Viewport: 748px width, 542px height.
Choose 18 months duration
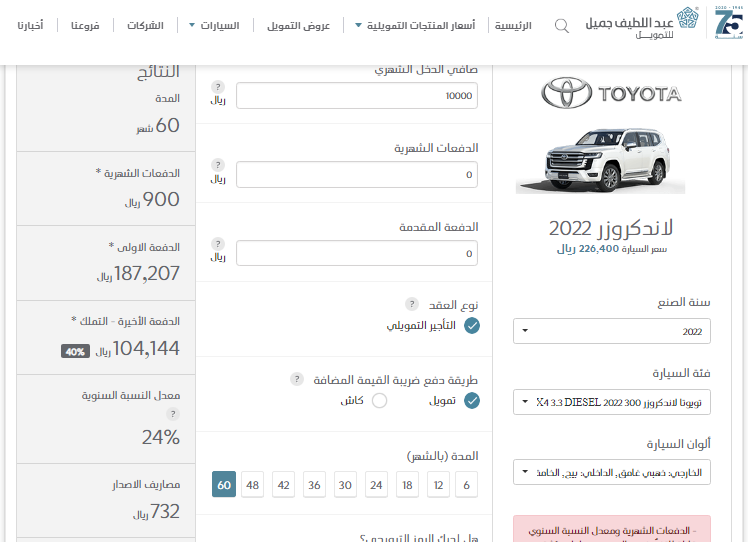coord(407,485)
